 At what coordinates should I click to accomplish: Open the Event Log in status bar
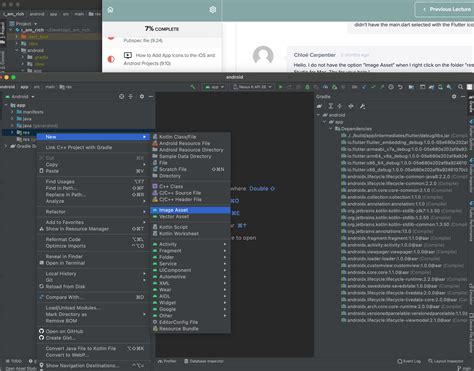(x=409, y=361)
